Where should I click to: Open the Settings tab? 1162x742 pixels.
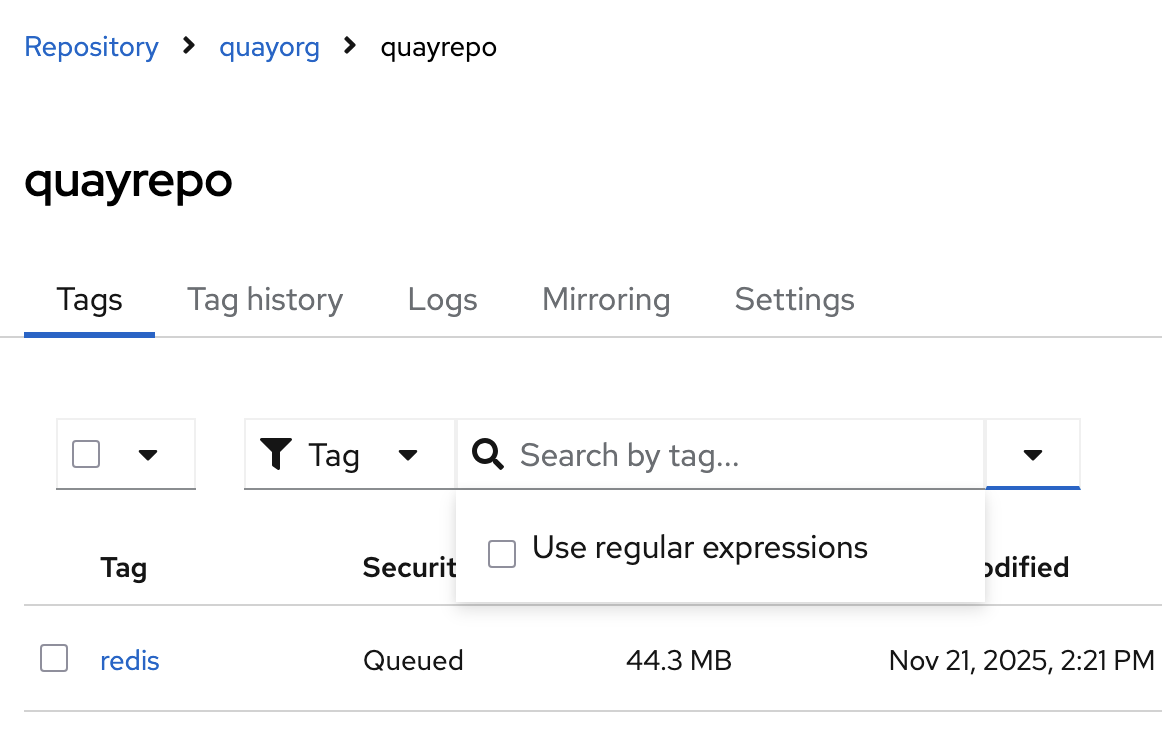[x=794, y=300]
